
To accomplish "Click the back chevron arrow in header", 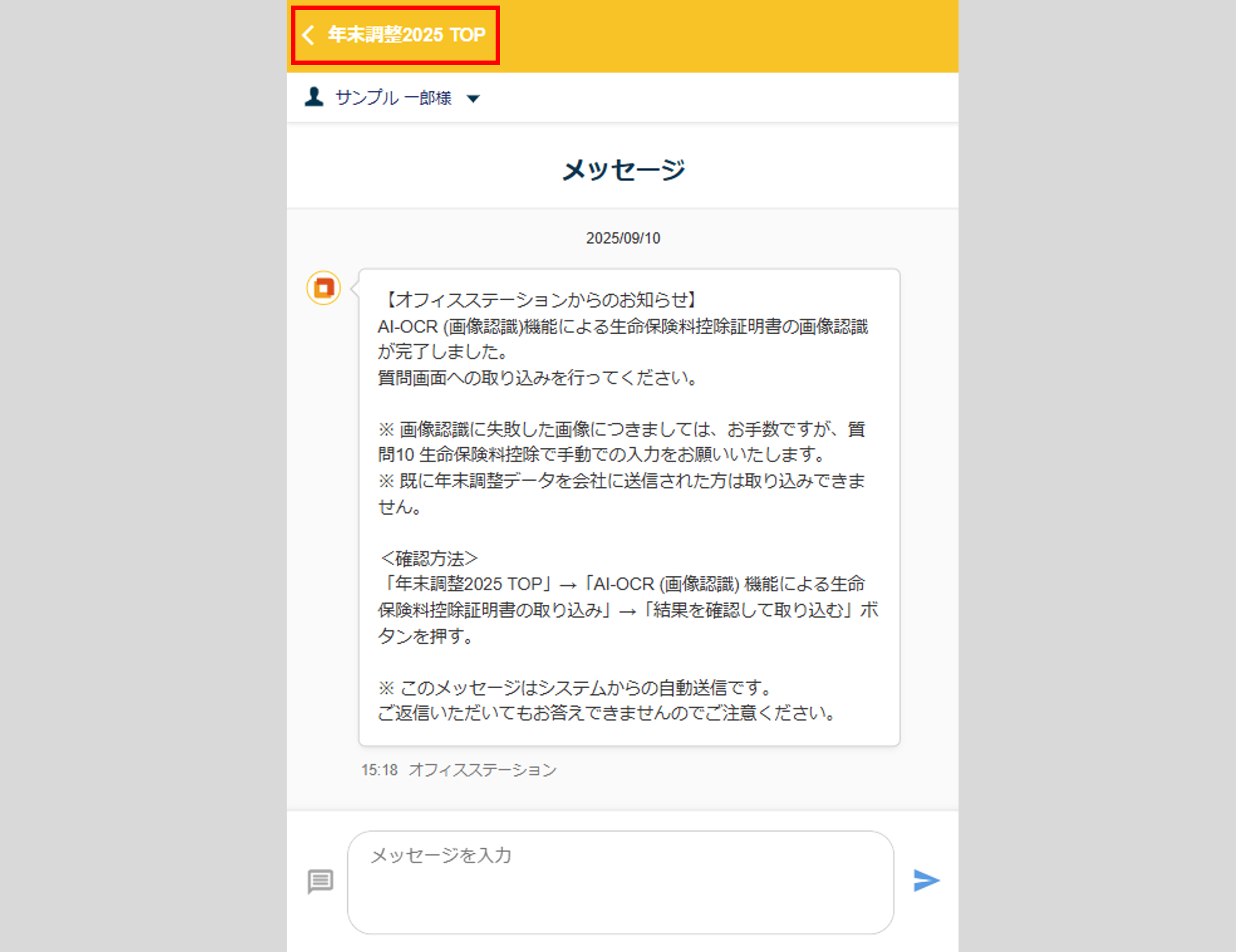I will point(308,35).
